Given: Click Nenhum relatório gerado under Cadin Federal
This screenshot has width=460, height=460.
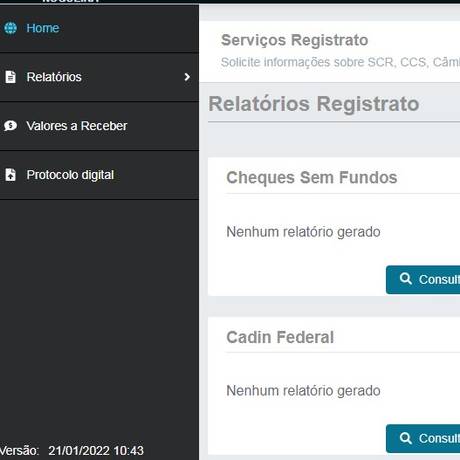Looking at the screenshot, I should [303, 391].
